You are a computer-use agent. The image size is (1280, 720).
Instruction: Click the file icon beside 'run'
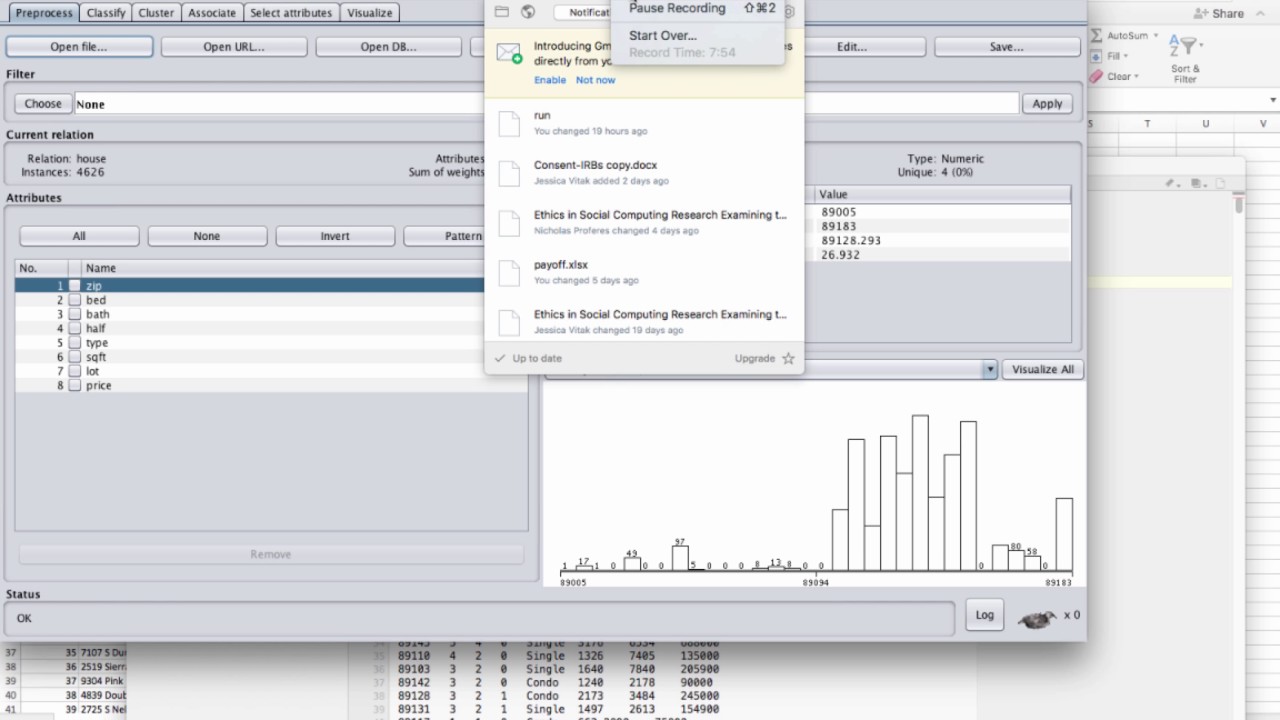[x=510, y=123]
